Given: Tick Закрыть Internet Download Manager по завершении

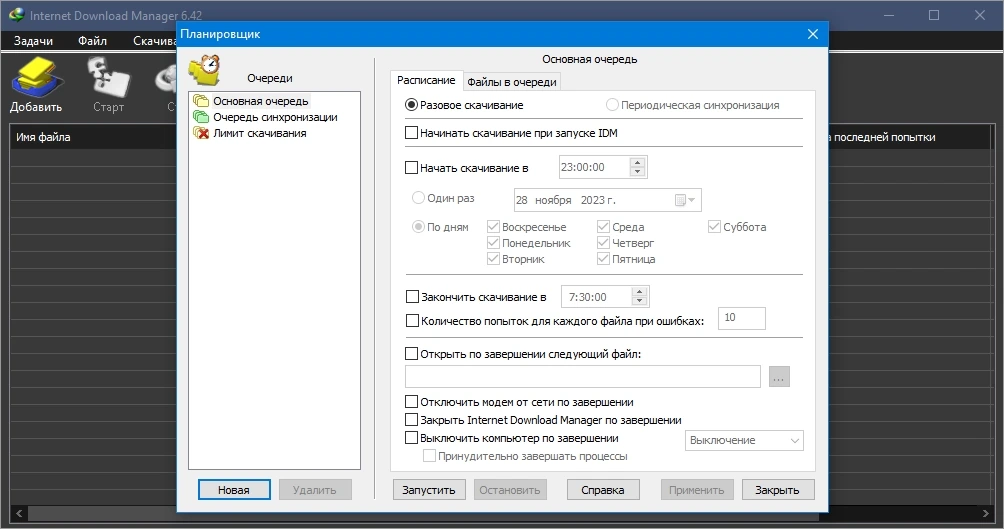Looking at the screenshot, I should (412, 420).
